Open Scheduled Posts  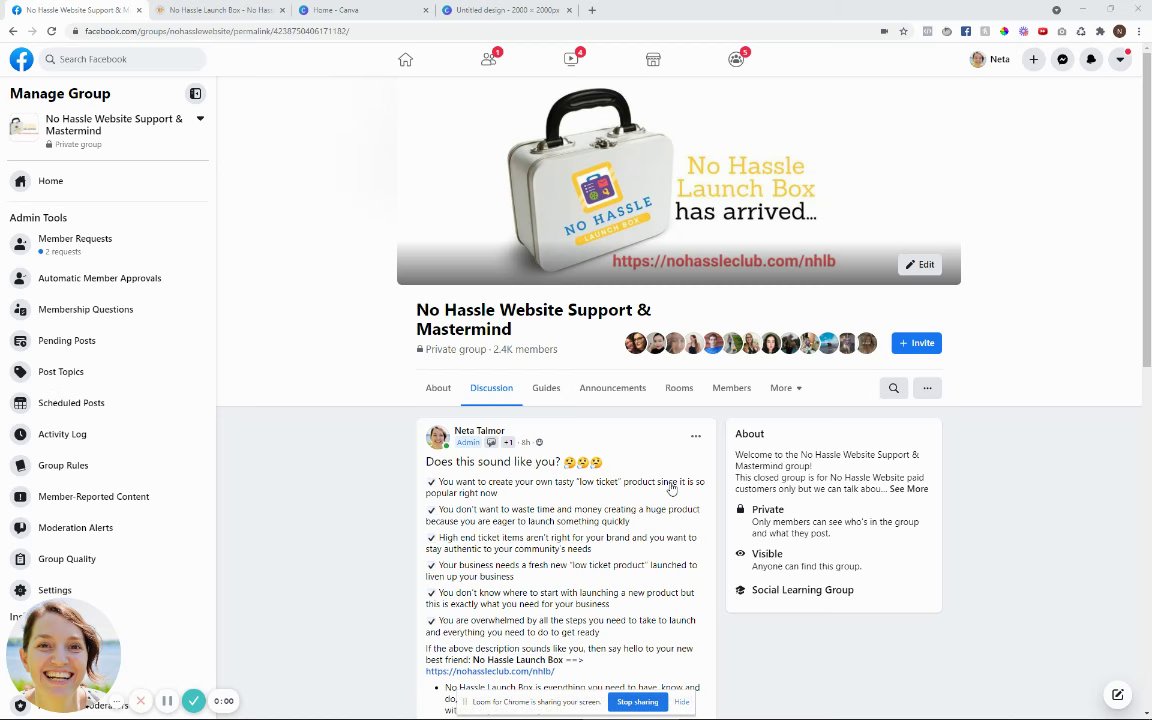[109, 403]
